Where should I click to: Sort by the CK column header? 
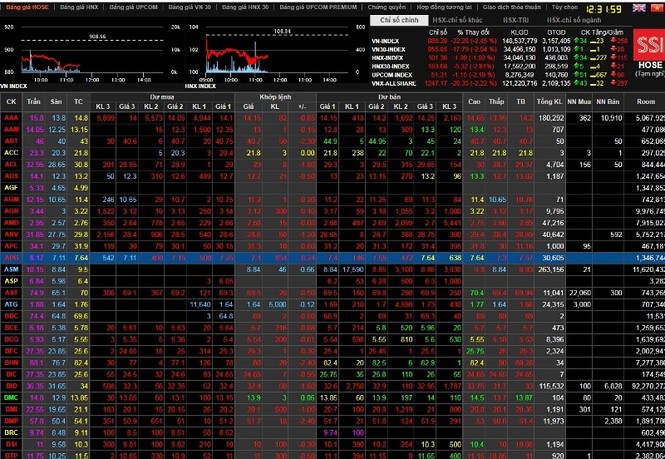coord(11,102)
